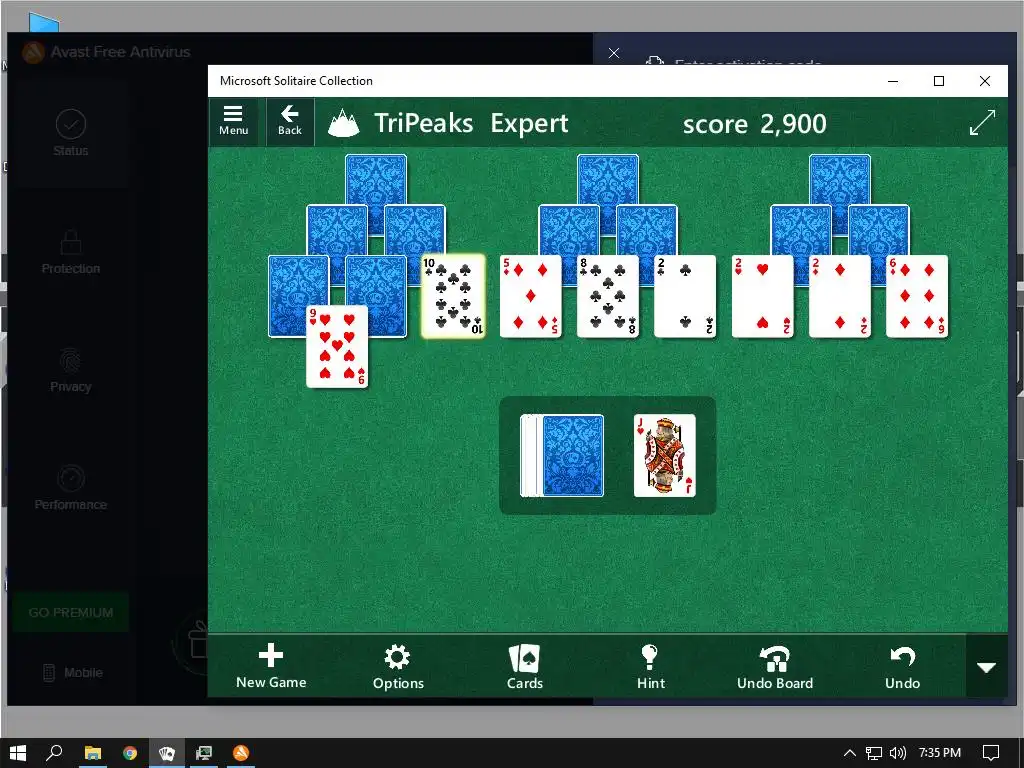The height and width of the screenshot is (768, 1024).
Task: Open Options gear in the game toolbar
Action: tap(398, 666)
